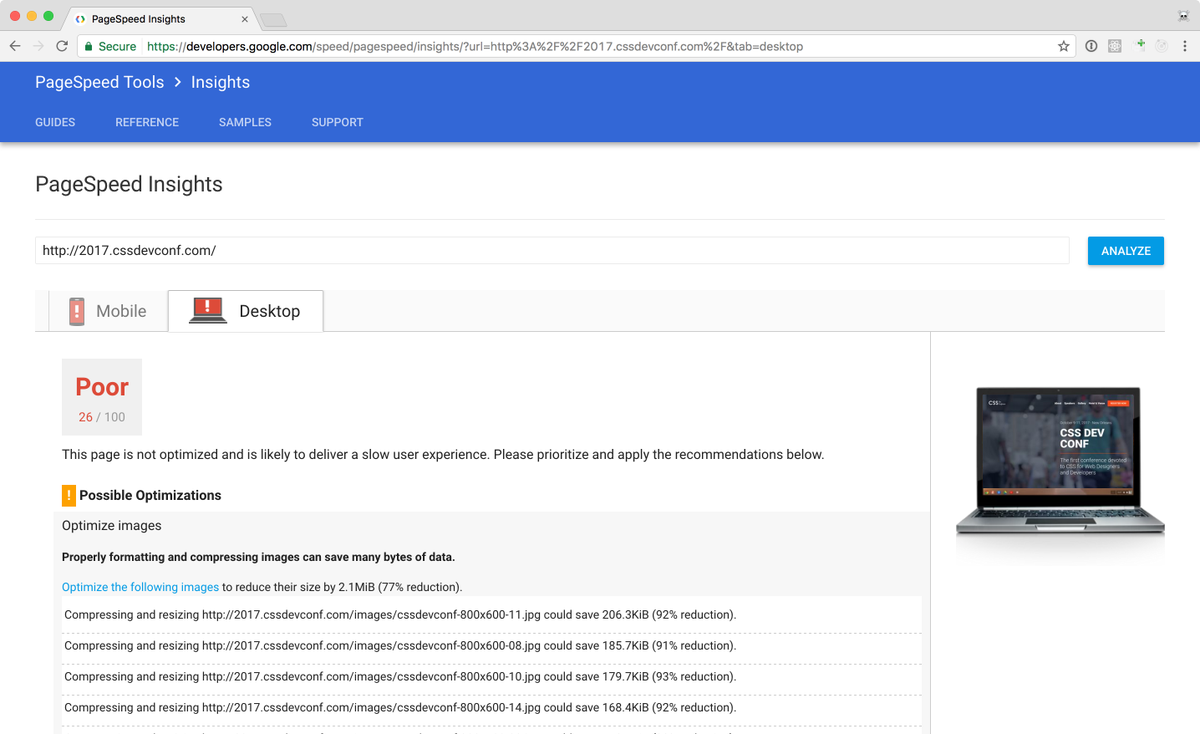Click the faded circular target extension icon
The width and height of the screenshot is (1200, 734).
[x=1162, y=46]
